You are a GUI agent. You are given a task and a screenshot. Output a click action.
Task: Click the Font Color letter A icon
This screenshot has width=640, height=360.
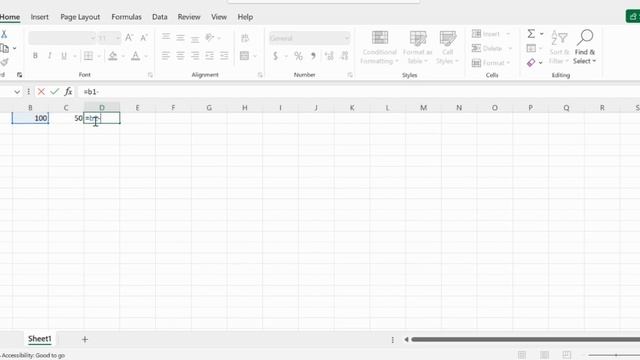click(x=136, y=56)
